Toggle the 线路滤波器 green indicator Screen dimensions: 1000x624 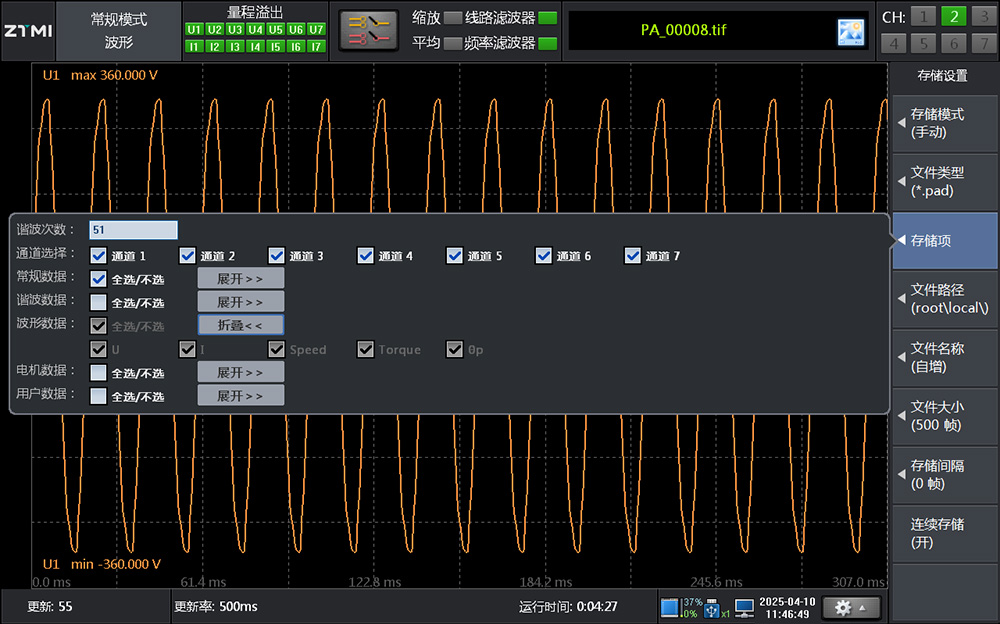pyautogui.click(x=548, y=18)
